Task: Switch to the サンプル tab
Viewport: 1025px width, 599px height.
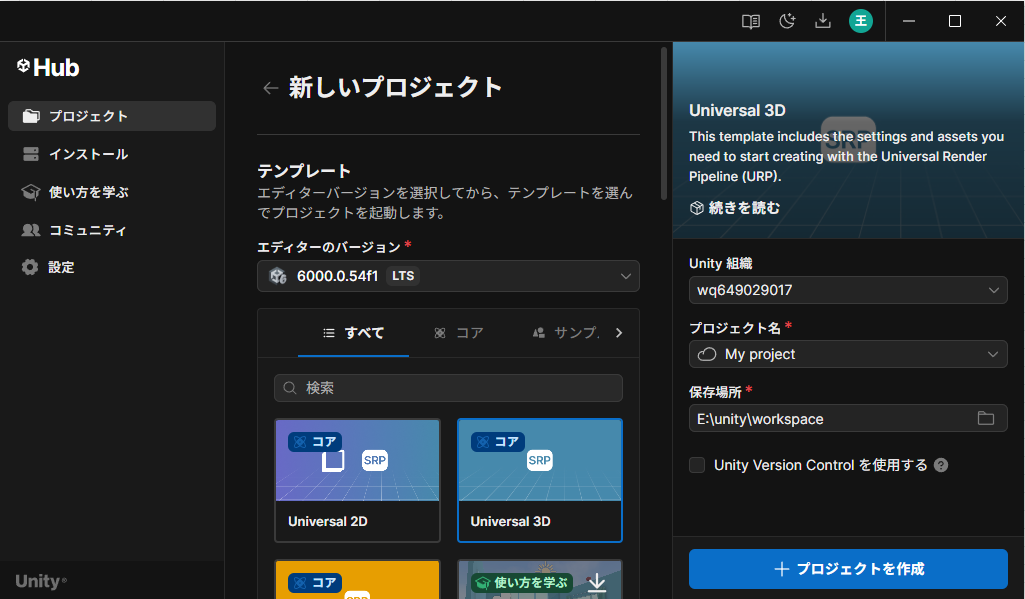Action: (x=566, y=333)
